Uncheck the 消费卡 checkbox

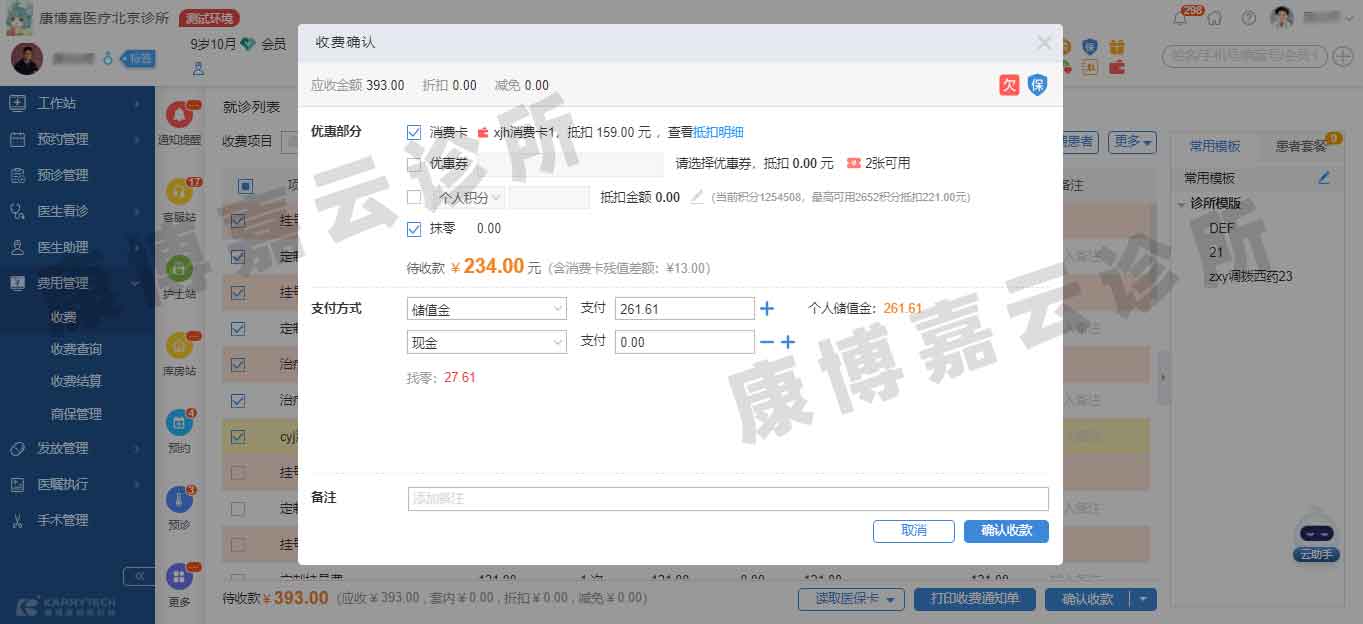tap(414, 132)
